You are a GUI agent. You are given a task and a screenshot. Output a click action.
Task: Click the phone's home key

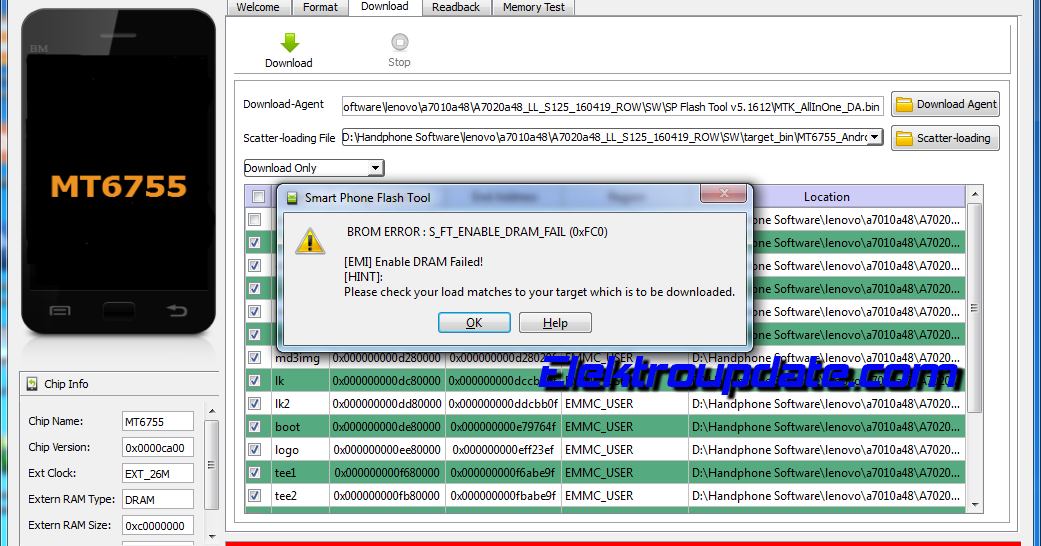pos(118,311)
